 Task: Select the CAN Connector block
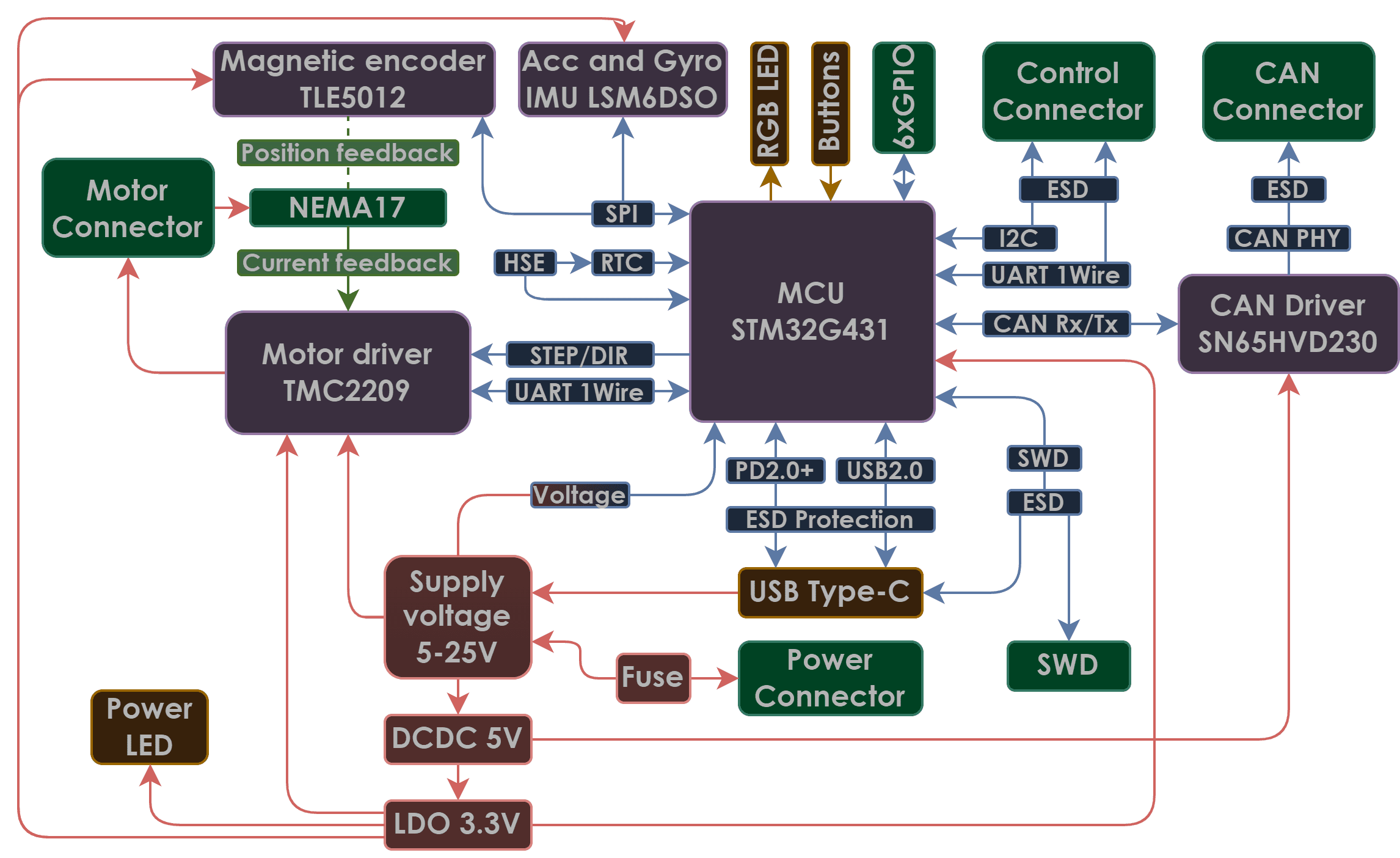pos(1289,92)
